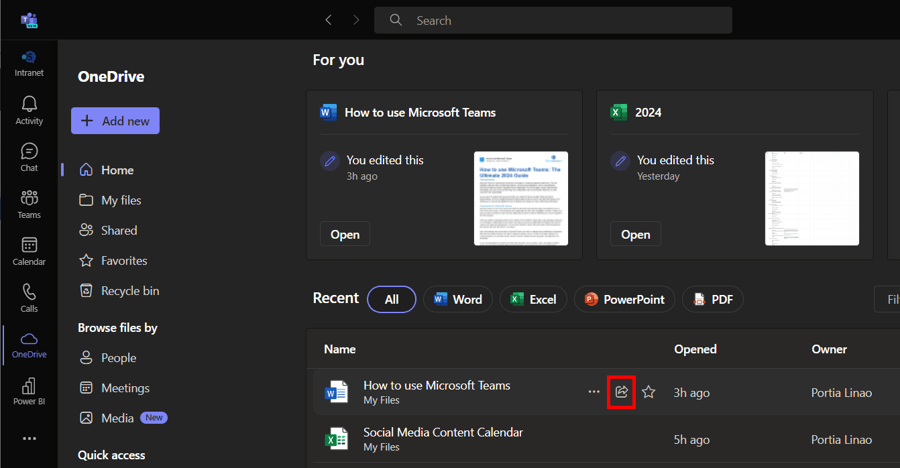900x468 pixels.
Task: Click in the Search field
Action: coord(553,20)
